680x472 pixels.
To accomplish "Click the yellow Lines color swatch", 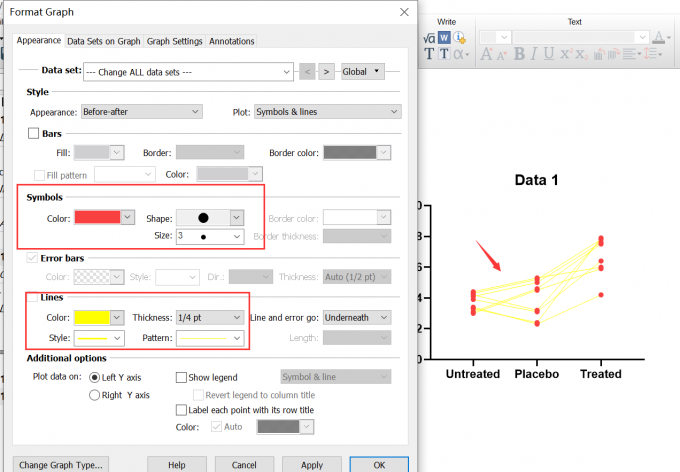I will click(92, 318).
